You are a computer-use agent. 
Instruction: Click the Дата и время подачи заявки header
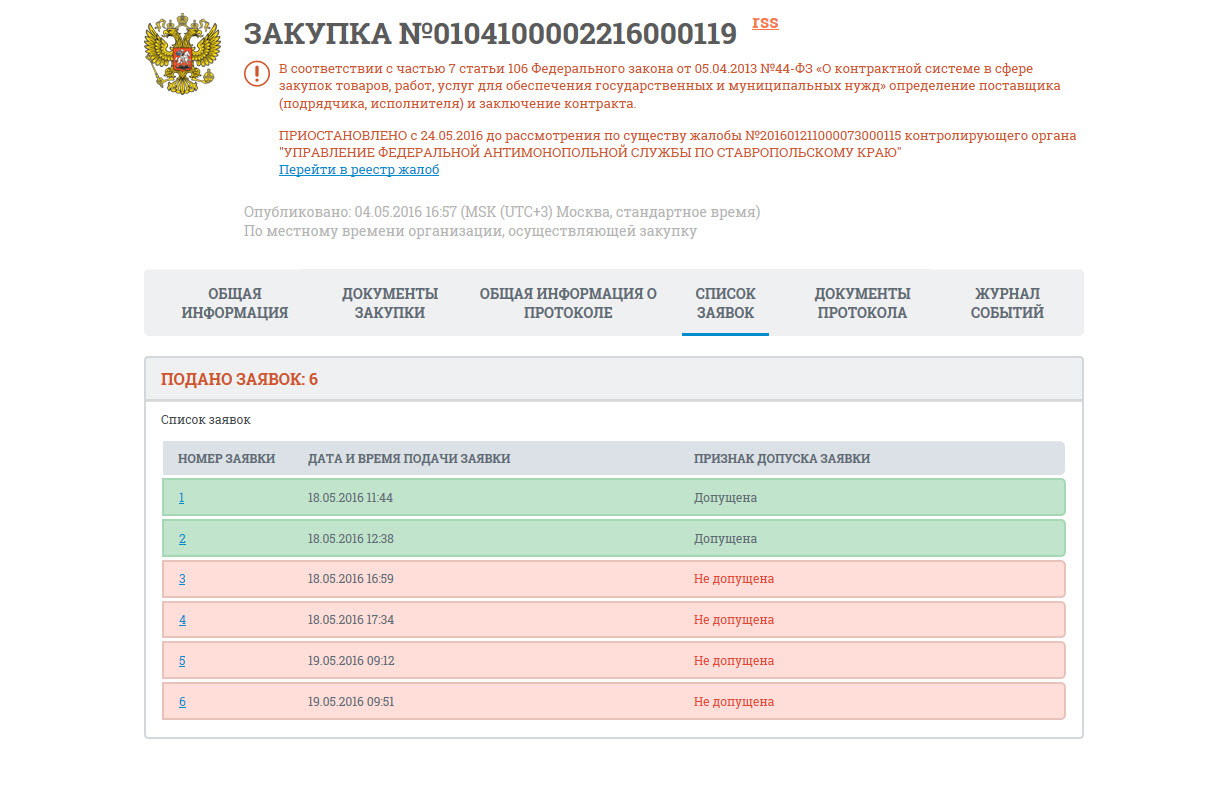coord(409,459)
